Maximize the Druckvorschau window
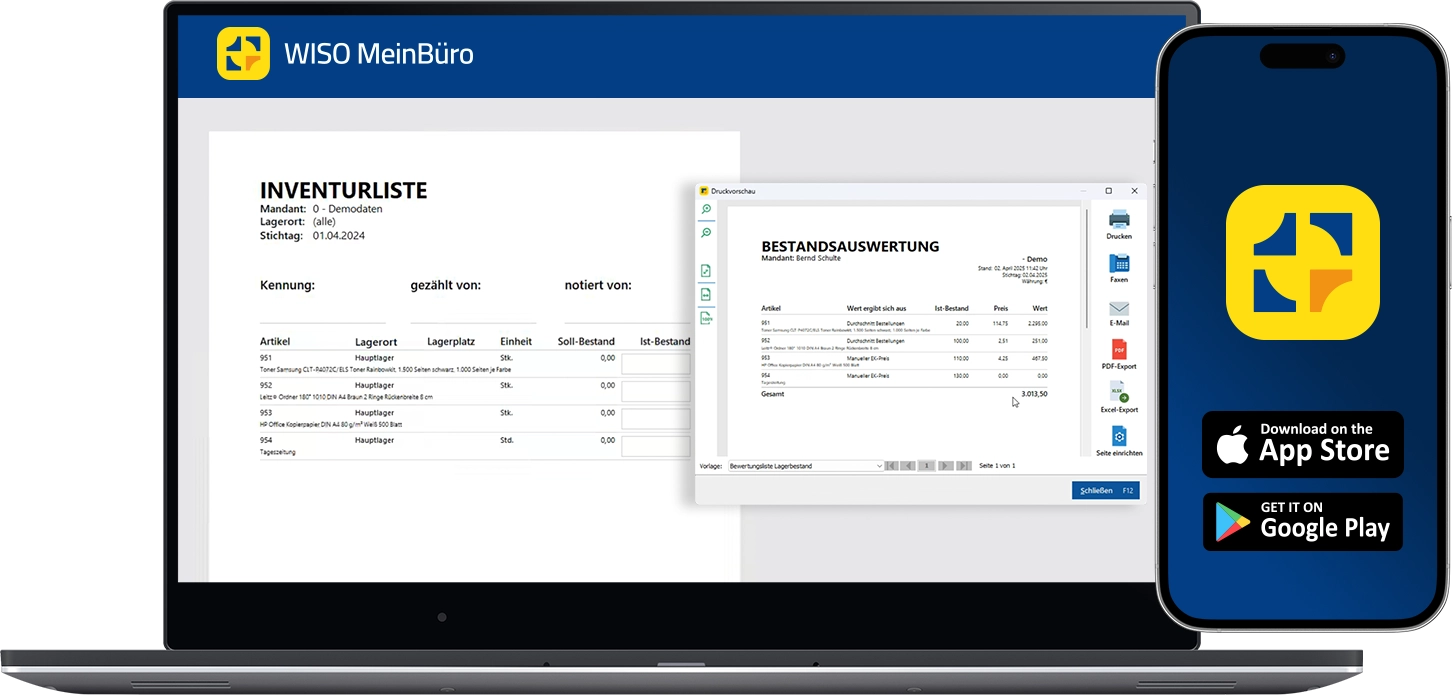This screenshot has width=1452, height=695. [x=1108, y=191]
